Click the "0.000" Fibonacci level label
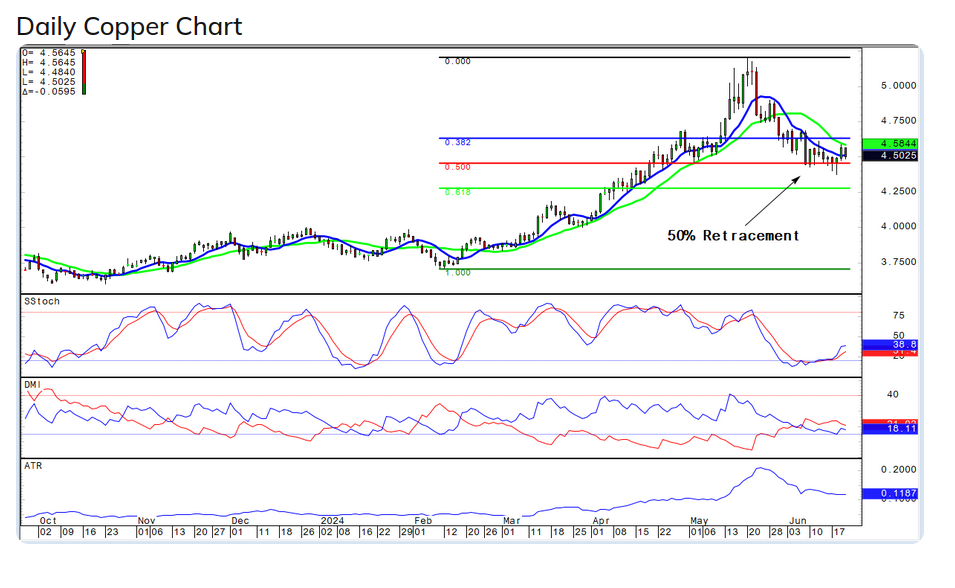 pyautogui.click(x=457, y=62)
